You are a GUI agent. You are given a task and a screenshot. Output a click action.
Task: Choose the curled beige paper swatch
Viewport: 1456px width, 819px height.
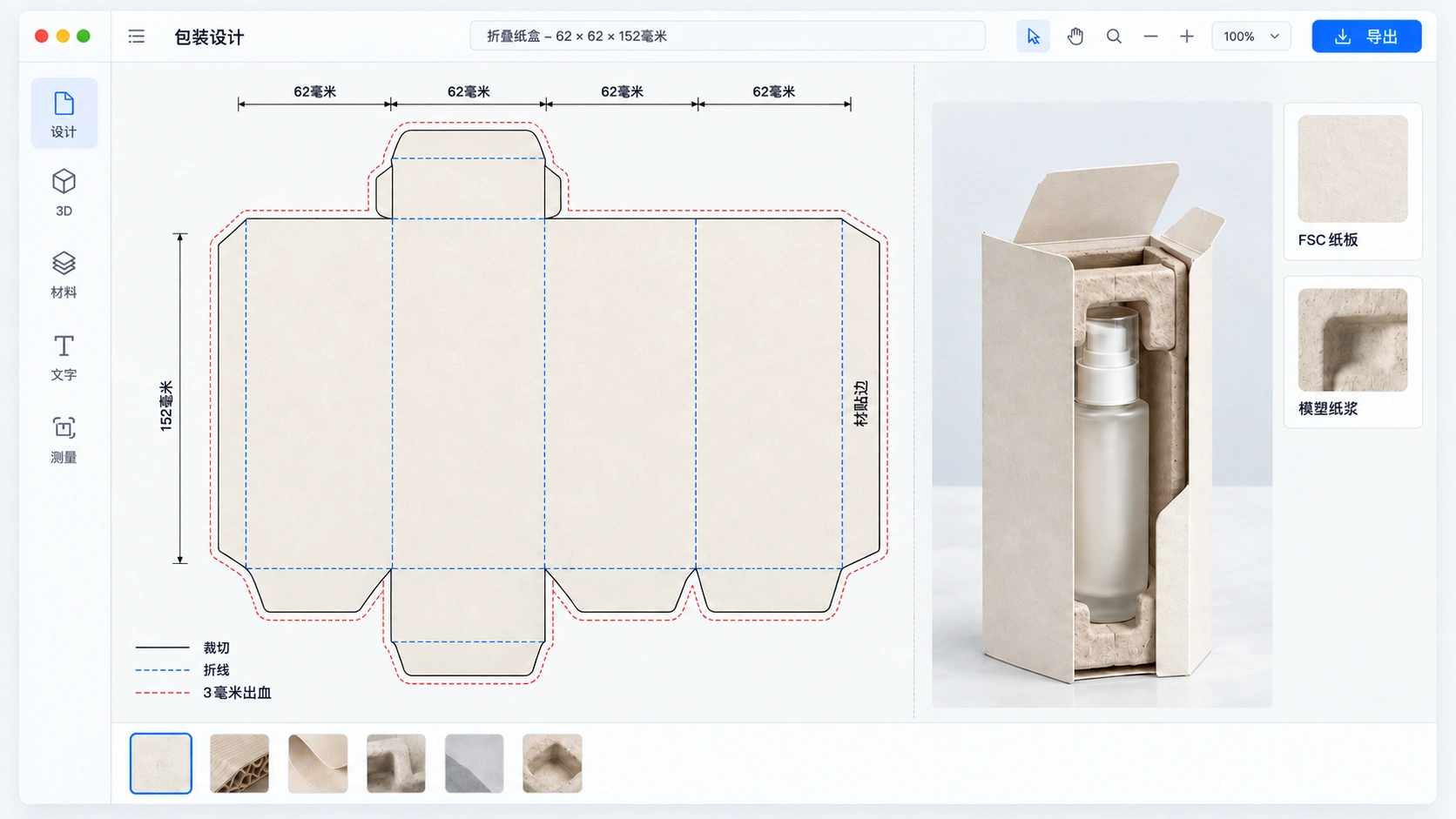pos(318,763)
